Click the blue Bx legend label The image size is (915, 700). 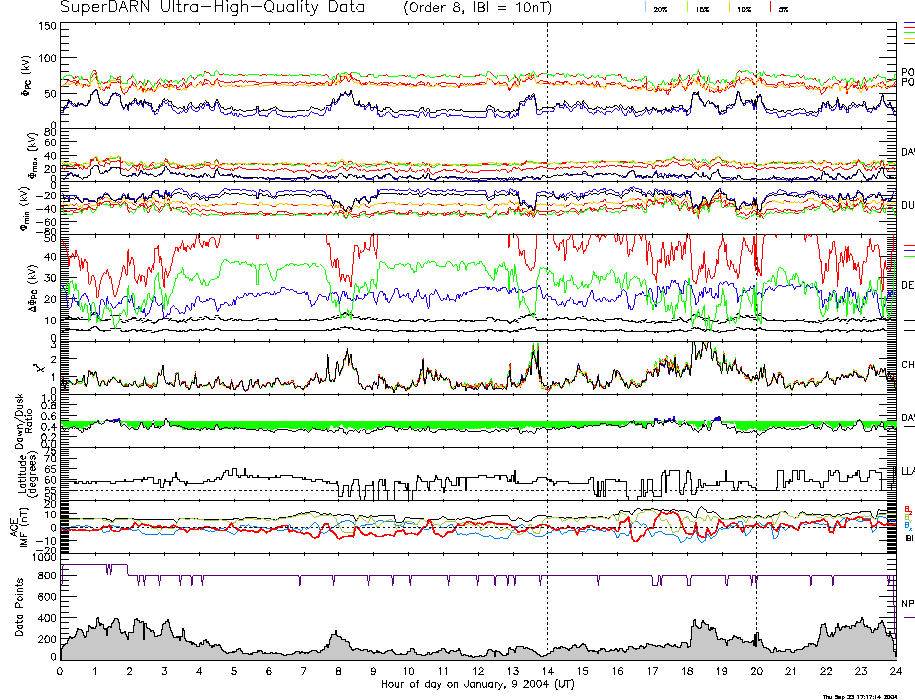[x=908, y=525]
